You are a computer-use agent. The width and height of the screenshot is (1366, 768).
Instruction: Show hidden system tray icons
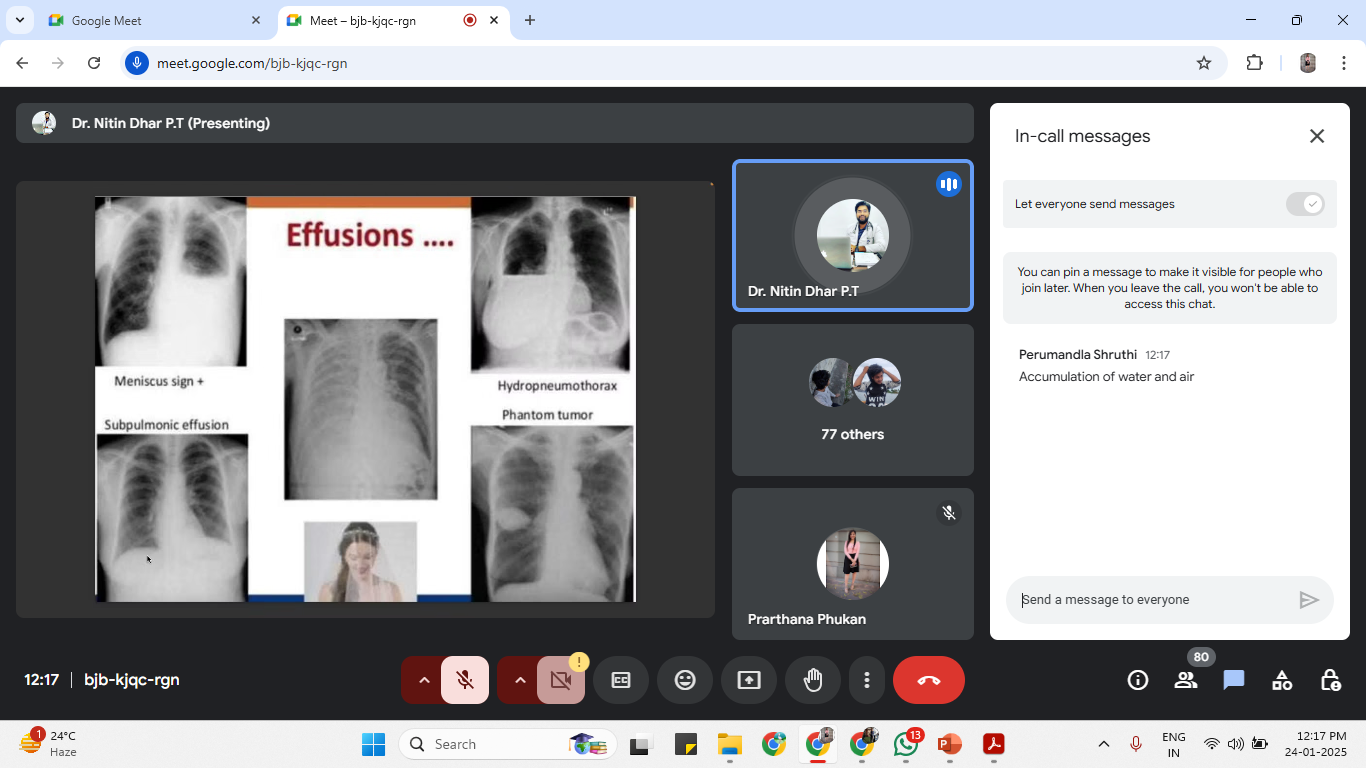pos(1104,744)
